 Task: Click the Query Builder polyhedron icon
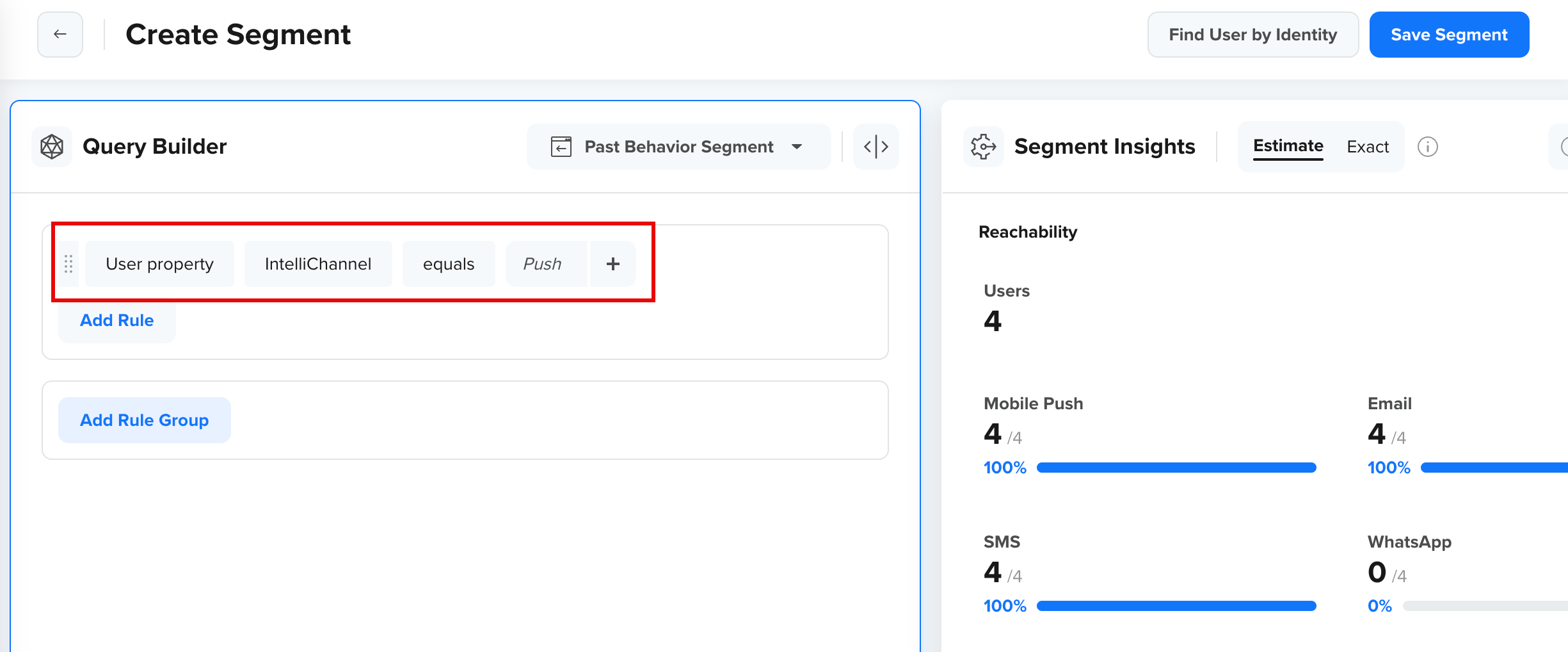pos(52,147)
